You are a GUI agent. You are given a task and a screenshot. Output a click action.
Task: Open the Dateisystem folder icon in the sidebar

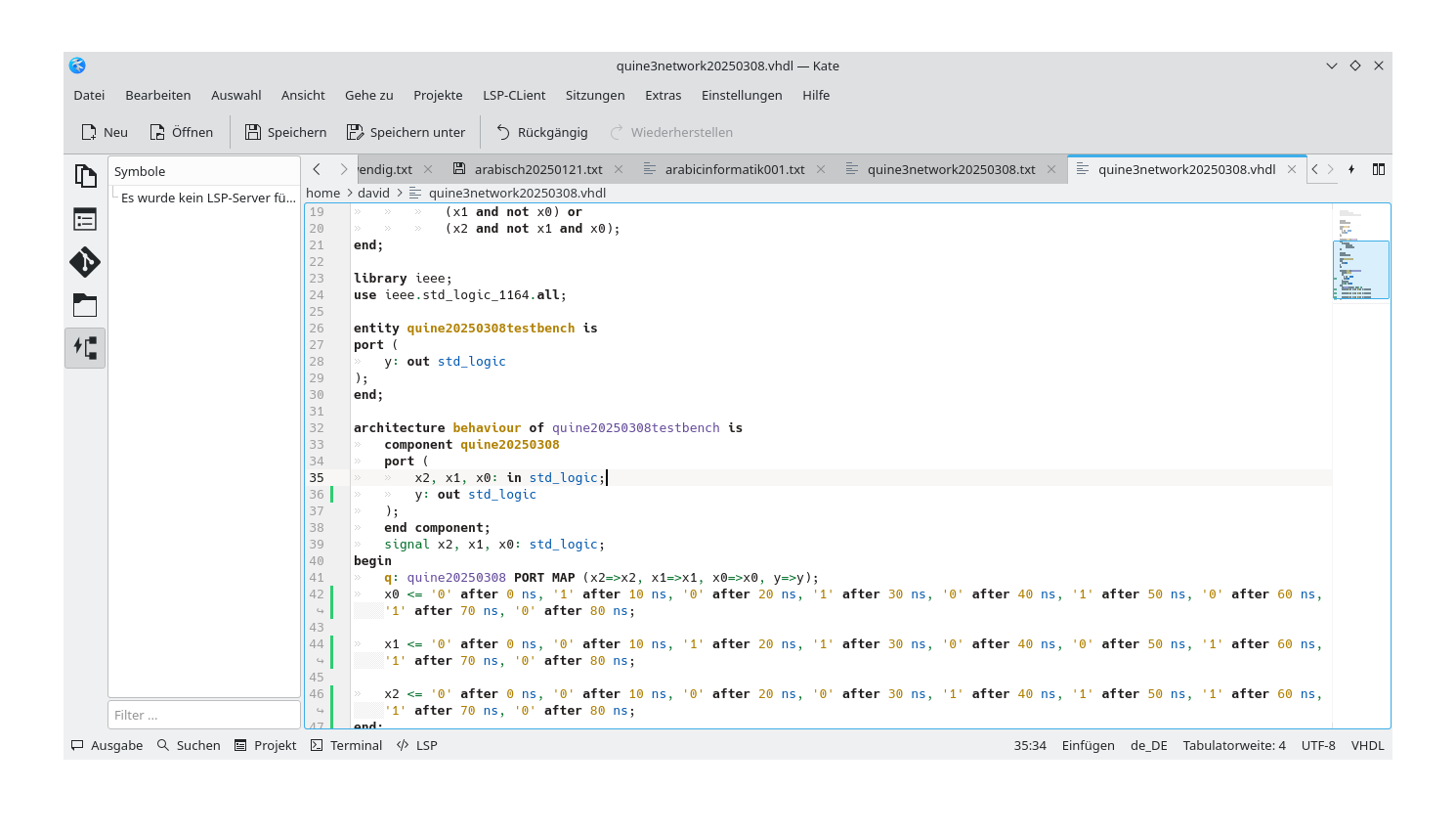[x=85, y=305]
